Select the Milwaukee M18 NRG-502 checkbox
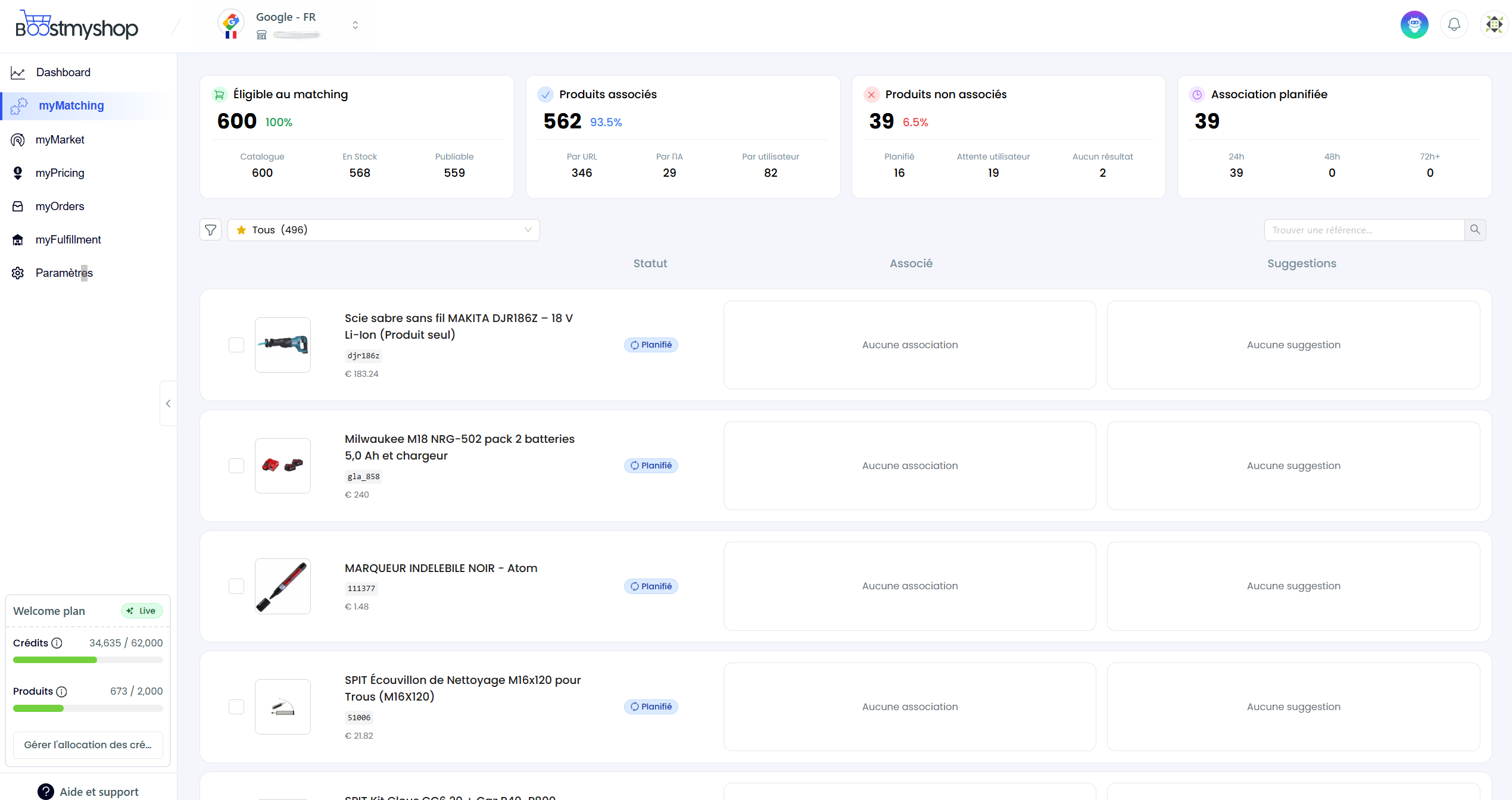The height and width of the screenshot is (800, 1512). coord(236,466)
